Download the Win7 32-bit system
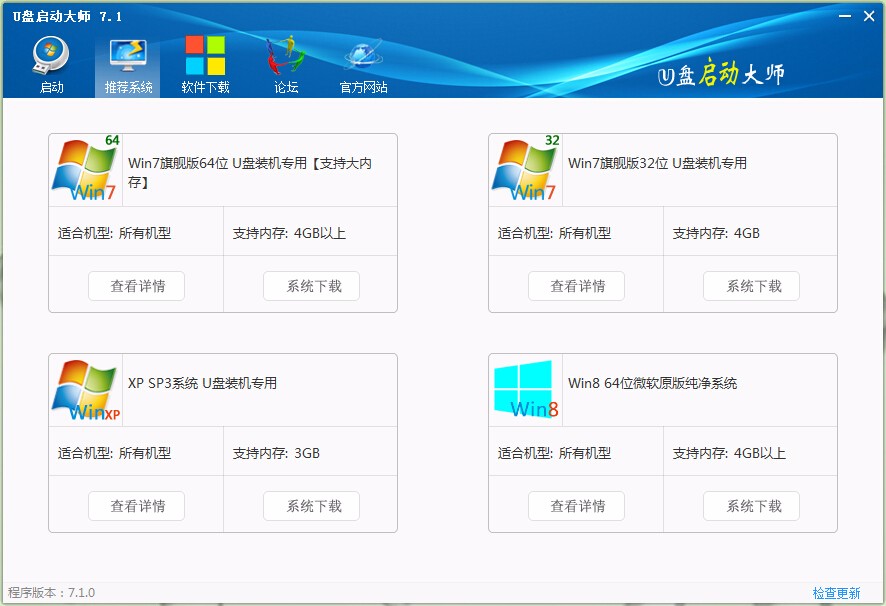The width and height of the screenshot is (886, 606). 751,285
